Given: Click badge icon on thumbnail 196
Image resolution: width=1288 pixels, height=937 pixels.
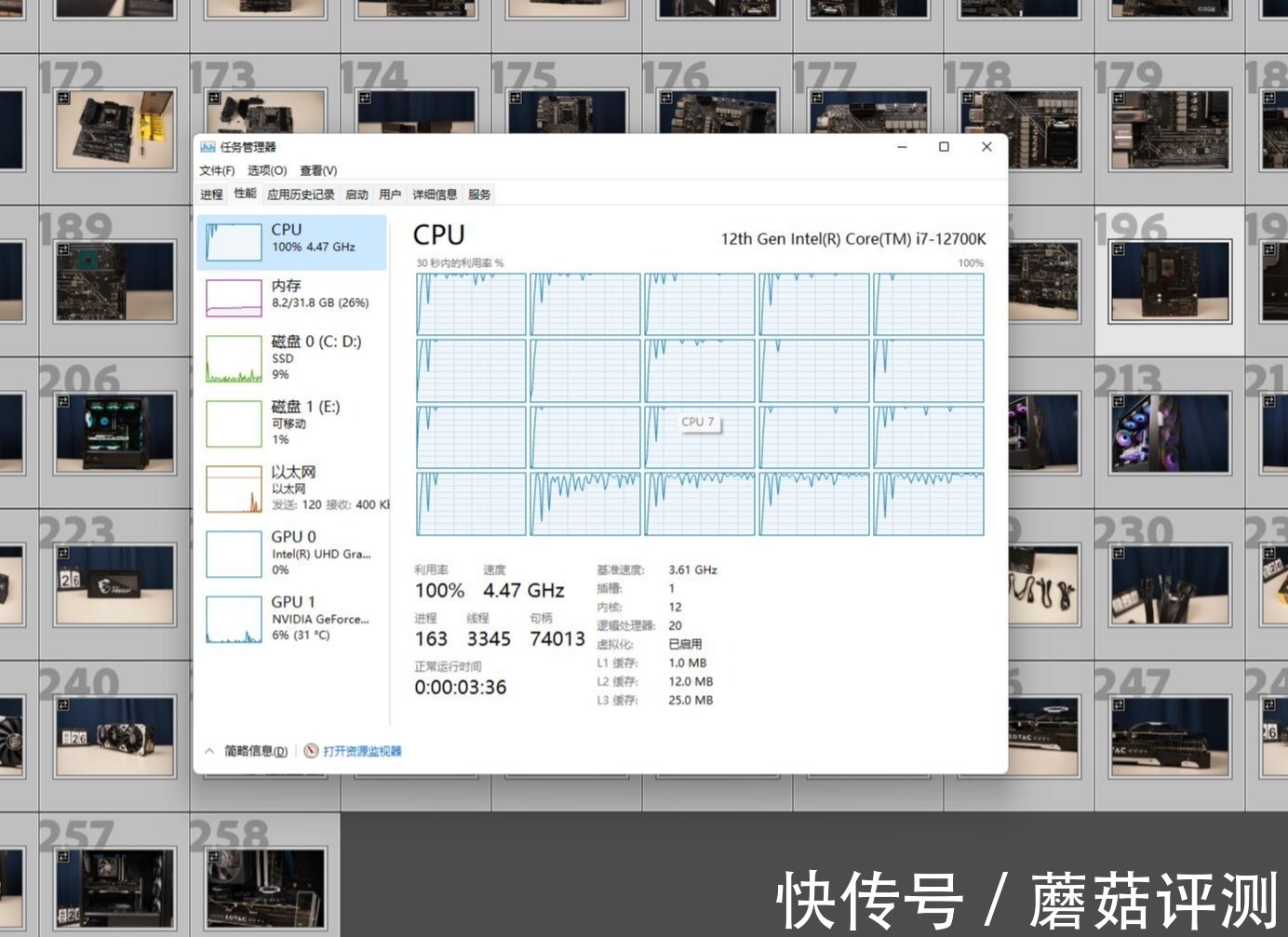Looking at the screenshot, I should [x=1119, y=249].
